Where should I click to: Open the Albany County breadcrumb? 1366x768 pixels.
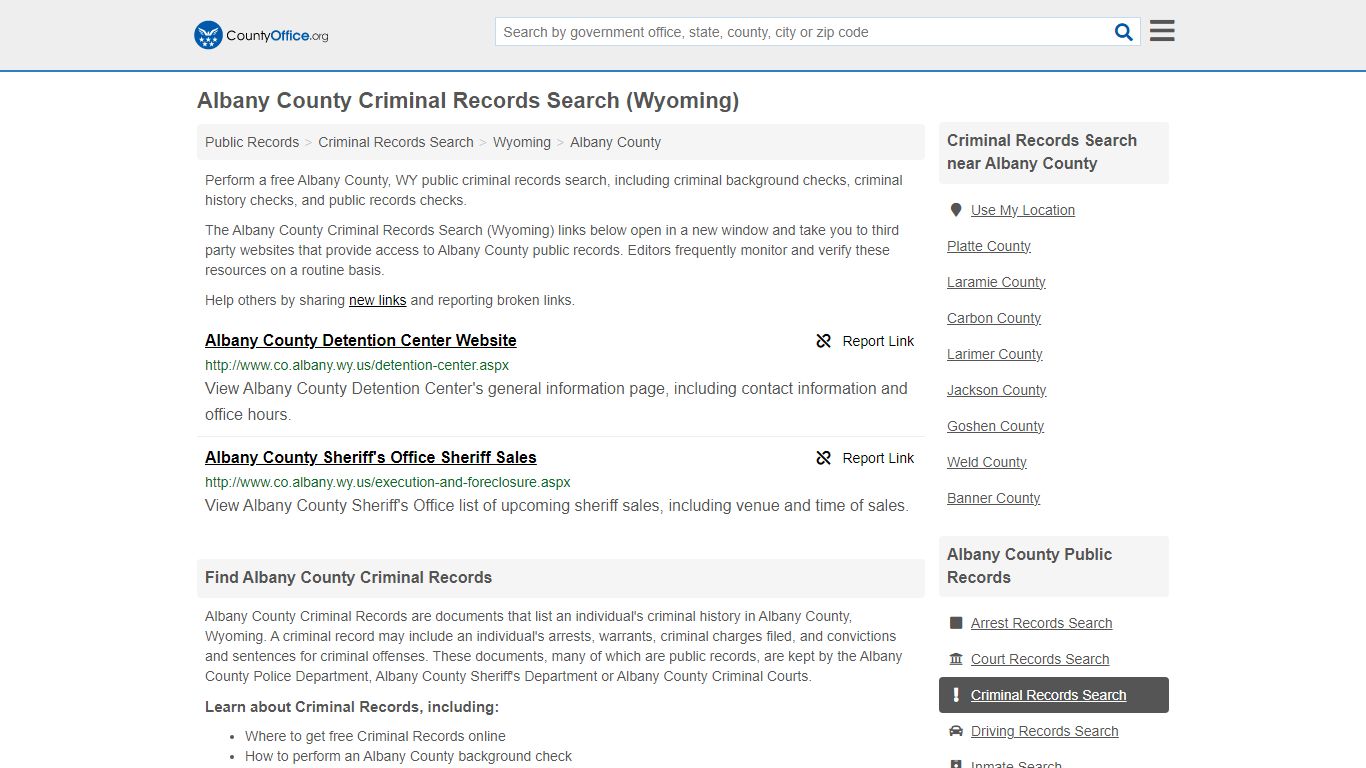615,142
